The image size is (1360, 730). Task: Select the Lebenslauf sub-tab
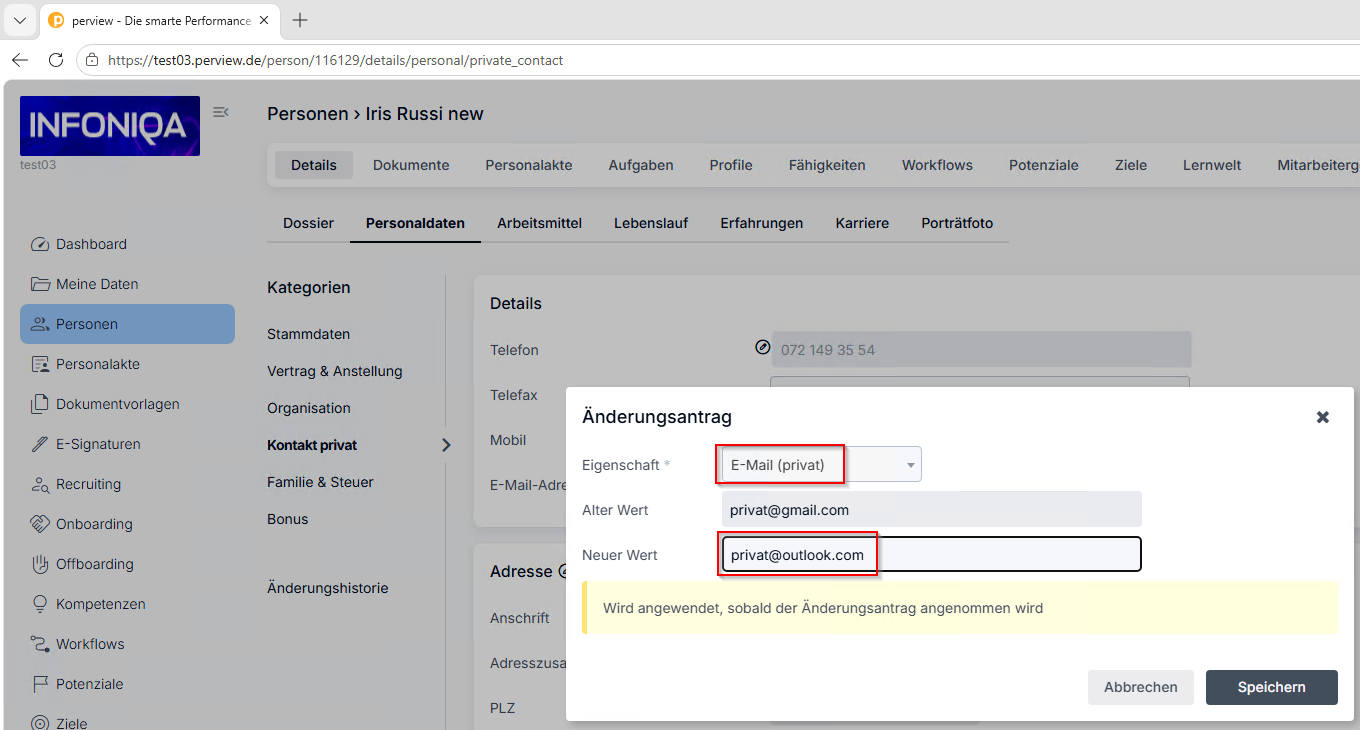tap(651, 223)
